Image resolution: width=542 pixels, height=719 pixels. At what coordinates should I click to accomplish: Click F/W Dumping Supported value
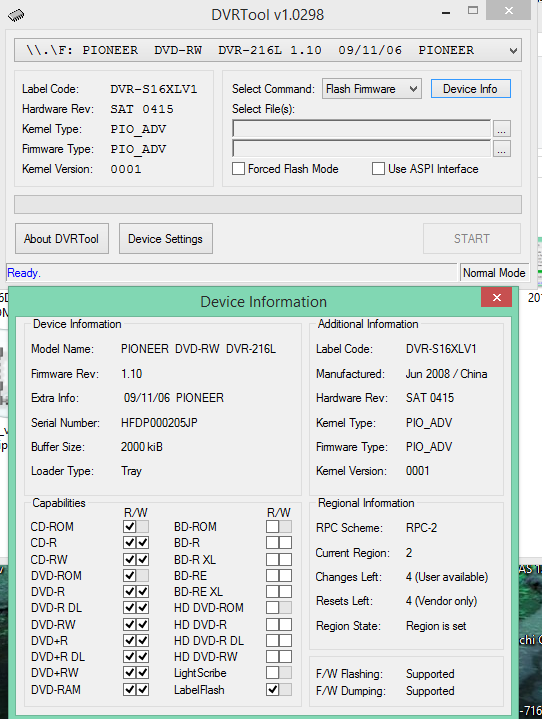[x=430, y=691]
